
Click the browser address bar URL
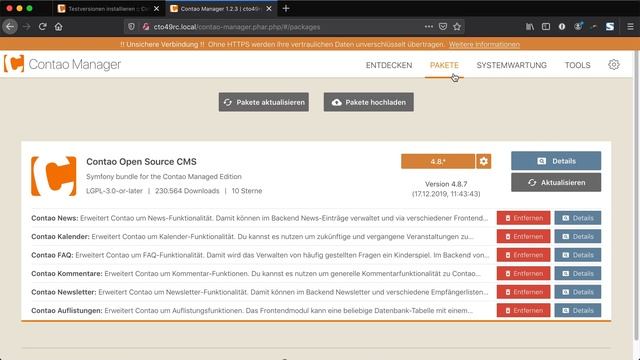point(237,27)
